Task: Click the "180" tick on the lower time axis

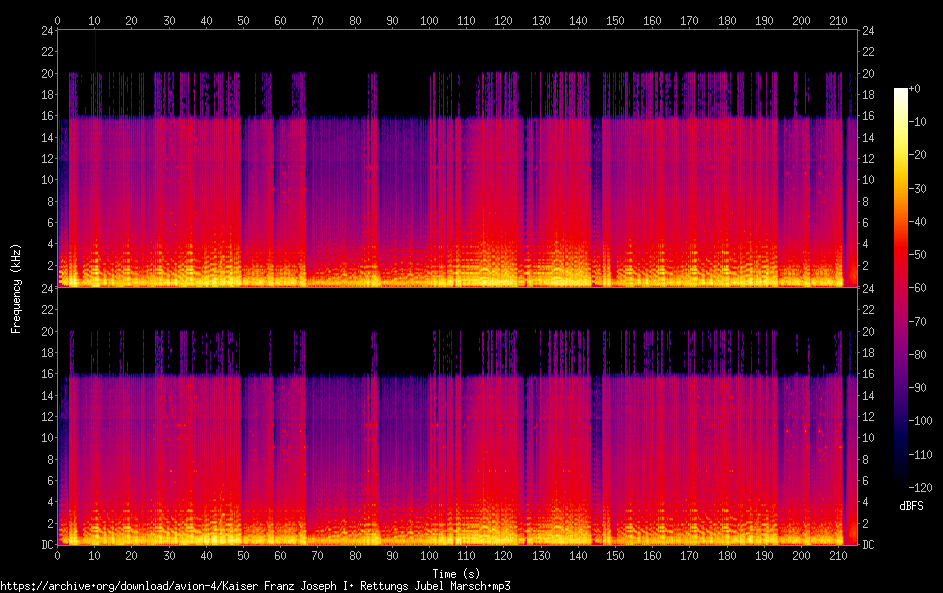Action: (726, 556)
